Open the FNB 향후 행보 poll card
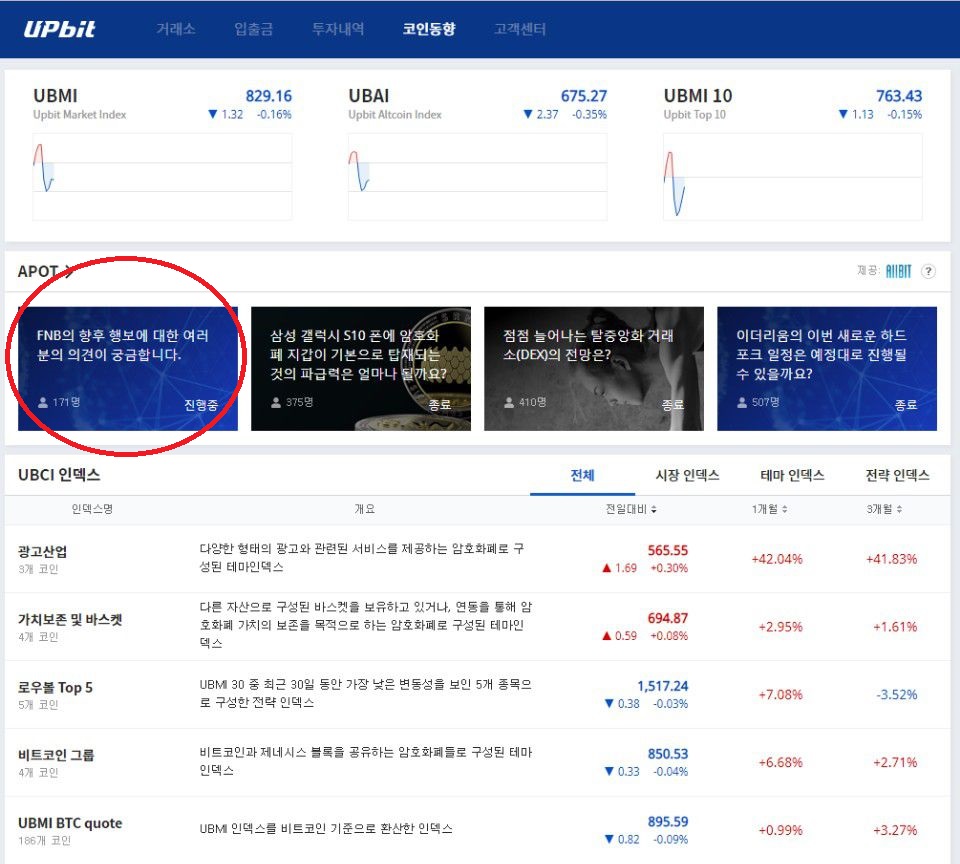The image size is (960, 864). pos(128,369)
